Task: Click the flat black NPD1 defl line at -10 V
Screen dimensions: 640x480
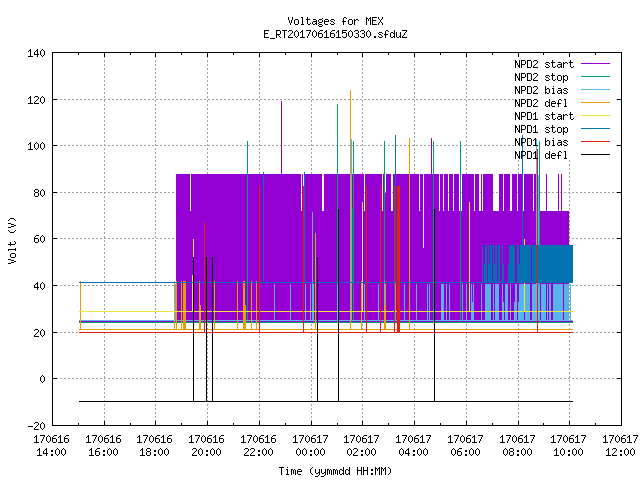Action: tap(326, 401)
